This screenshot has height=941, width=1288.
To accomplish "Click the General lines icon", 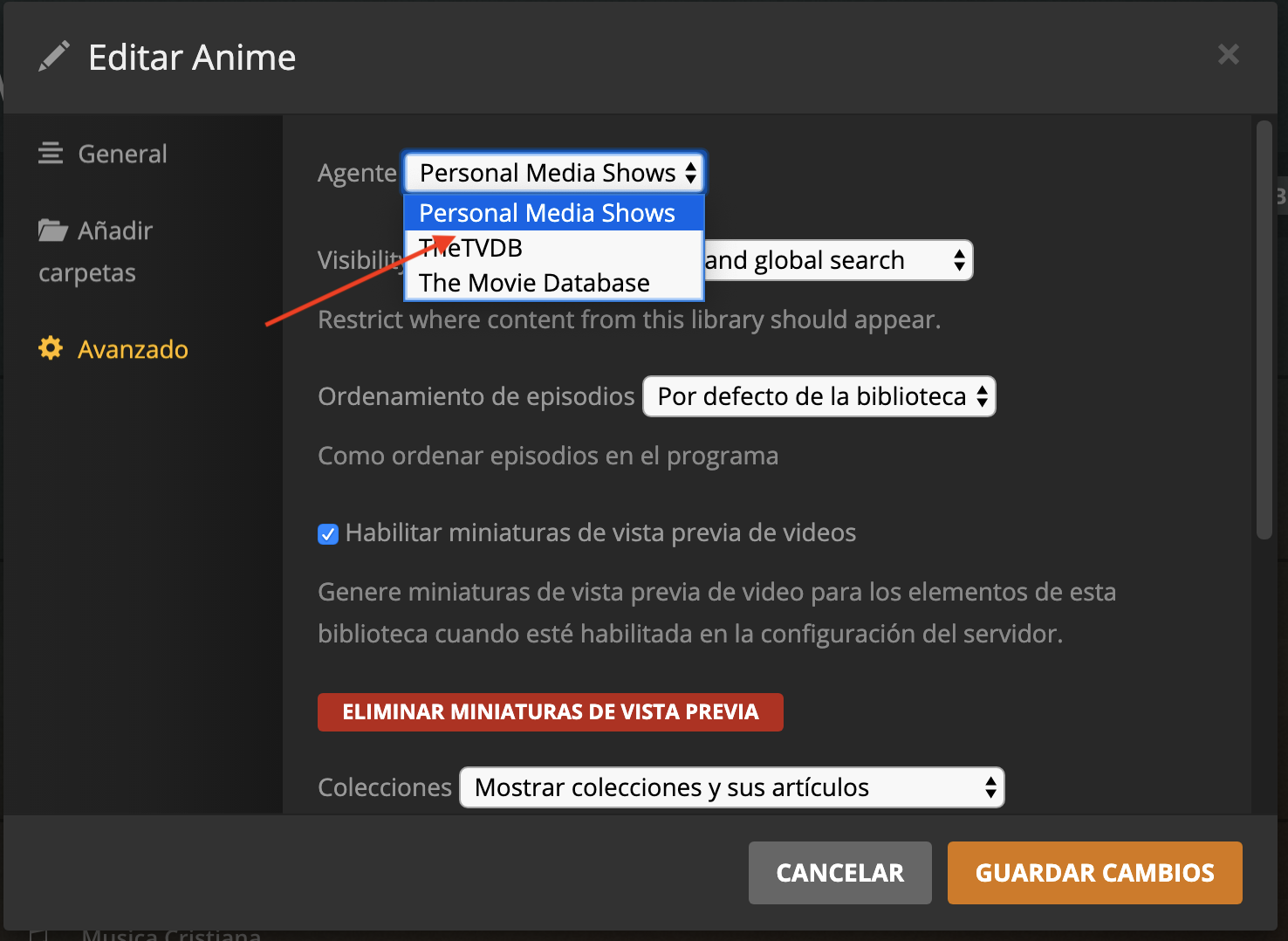I will (51, 154).
